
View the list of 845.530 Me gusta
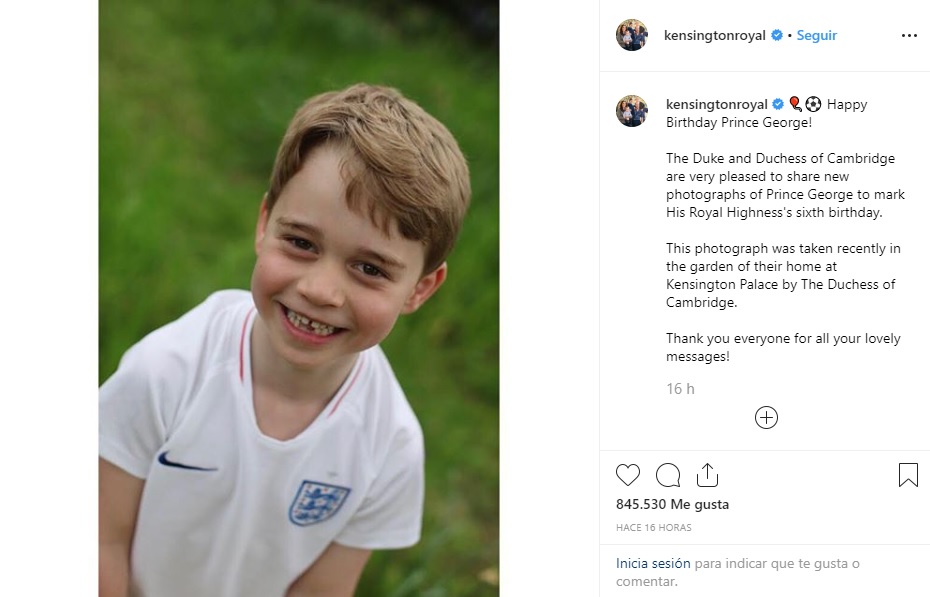[673, 505]
